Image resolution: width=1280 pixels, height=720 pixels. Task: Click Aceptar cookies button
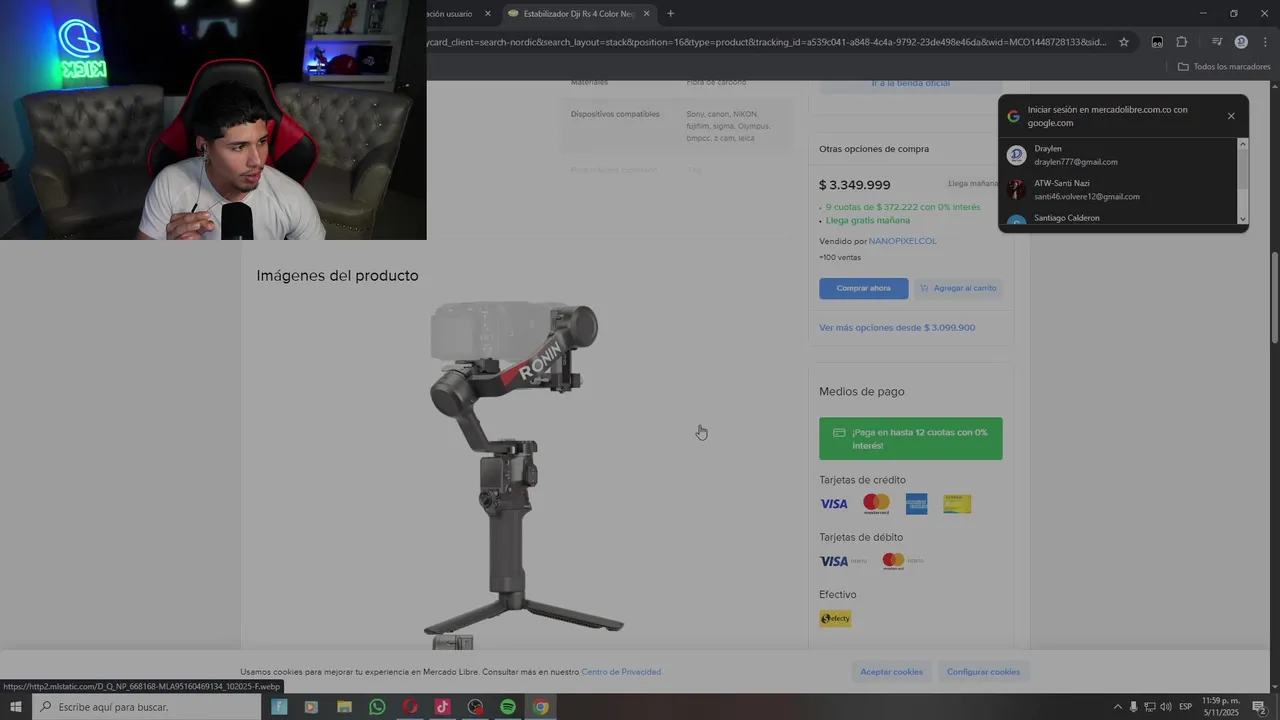[x=892, y=672]
